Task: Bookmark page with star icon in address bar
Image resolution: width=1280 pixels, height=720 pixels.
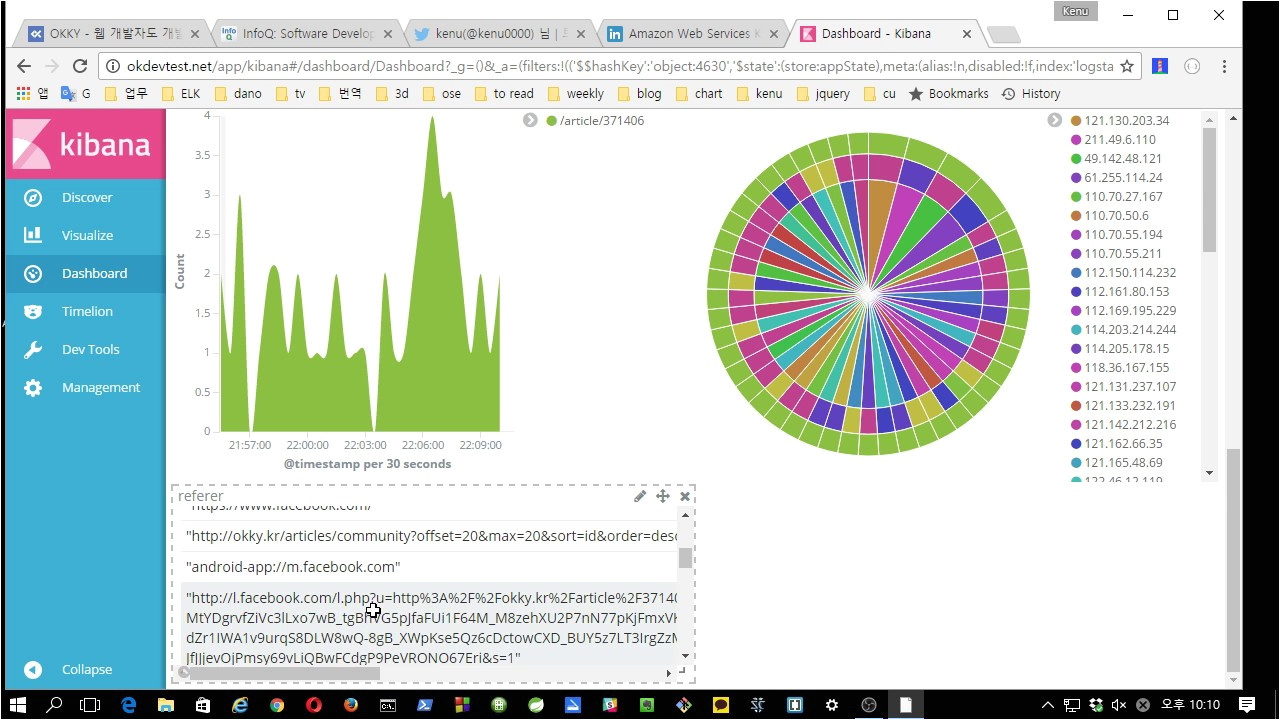Action: coord(1127,66)
